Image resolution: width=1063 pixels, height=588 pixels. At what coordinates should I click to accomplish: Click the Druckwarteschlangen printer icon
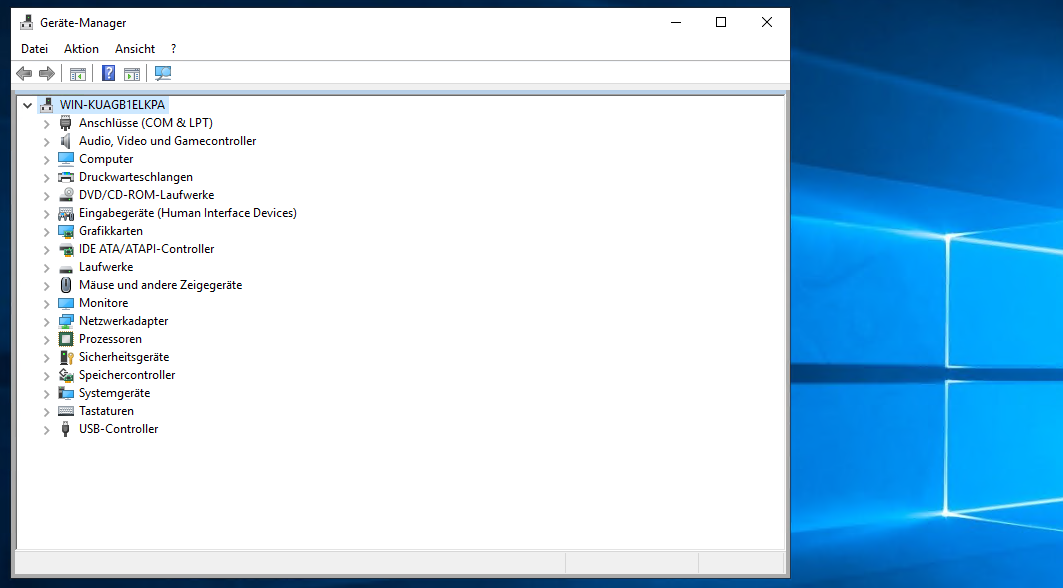click(x=66, y=177)
